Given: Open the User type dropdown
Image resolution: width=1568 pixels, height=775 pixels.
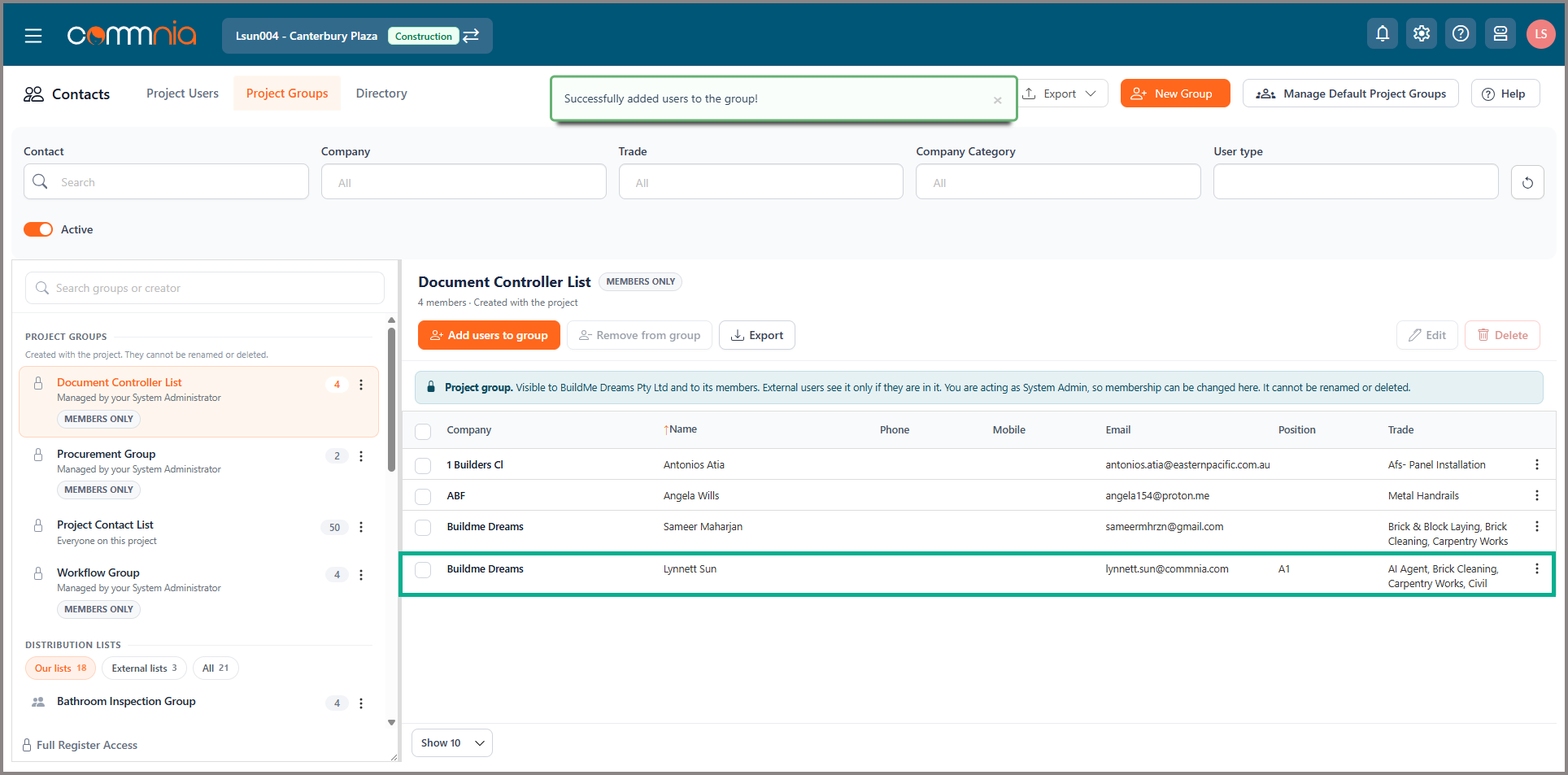Looking at the screenshot, I should (x=1356, y=182).
